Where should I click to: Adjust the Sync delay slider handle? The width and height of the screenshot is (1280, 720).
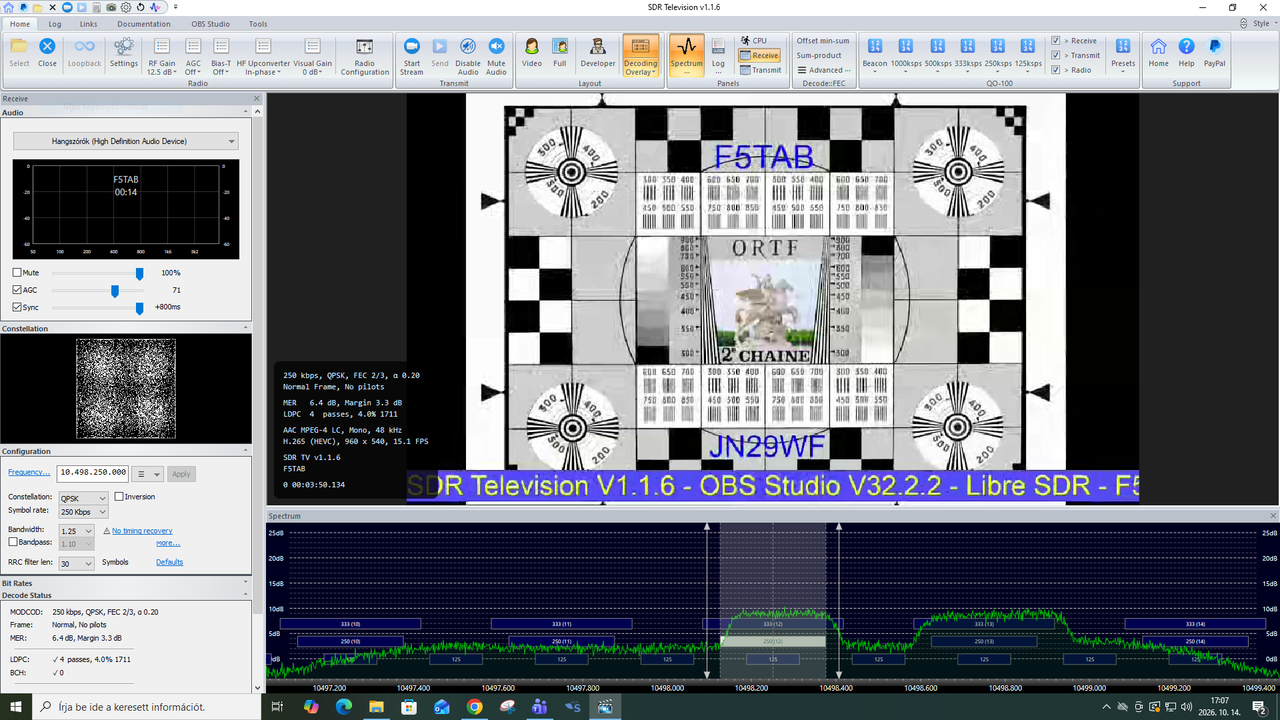pyautogui.click(x=139, y=307)
